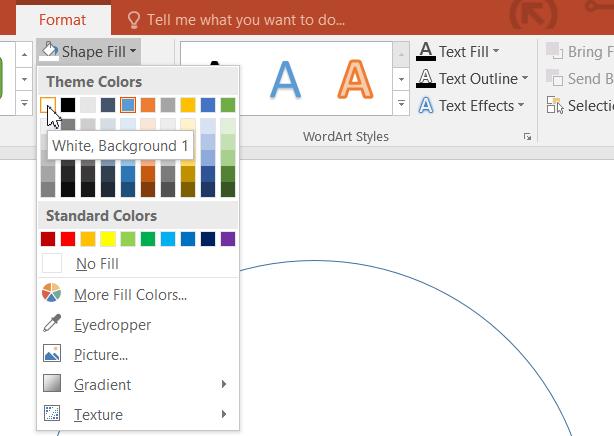
Task: Click the More Fill Colors color wheel icon
Action: (x=53, y=294)
